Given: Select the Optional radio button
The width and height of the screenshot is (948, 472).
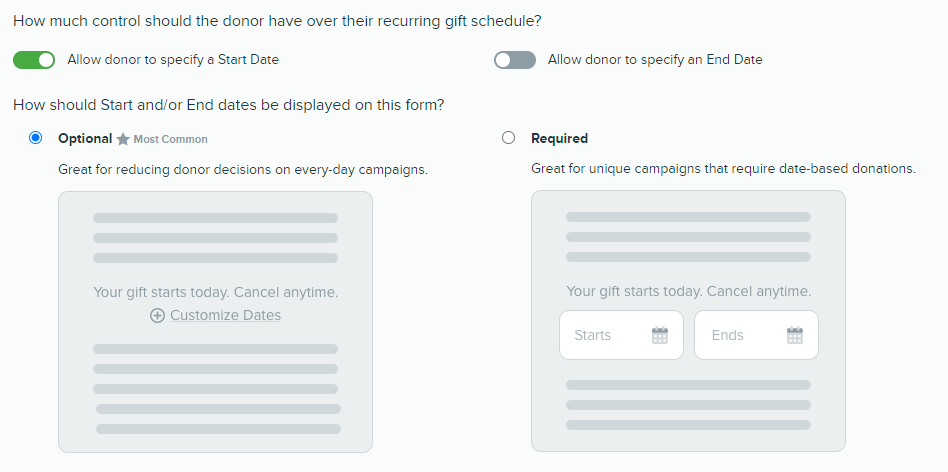Looking at the screenshot, I should coord(36,138).
